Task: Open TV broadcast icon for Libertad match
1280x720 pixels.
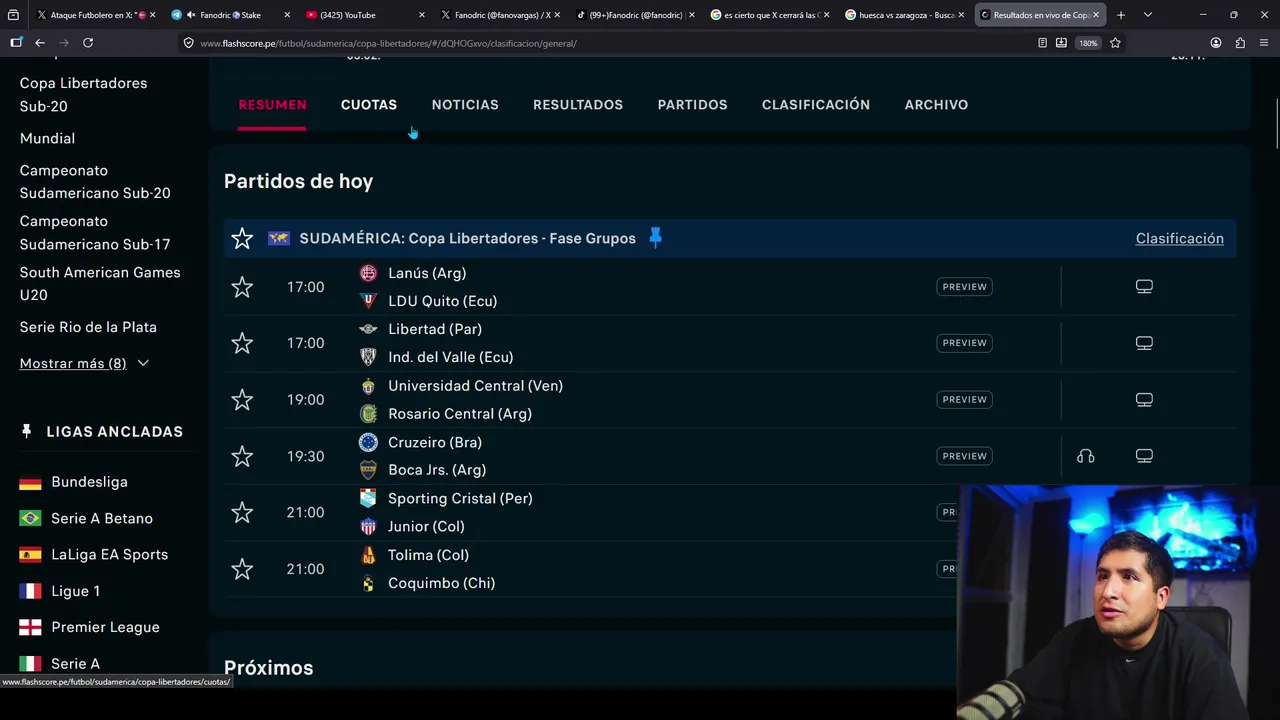Action: point(1144,343)
